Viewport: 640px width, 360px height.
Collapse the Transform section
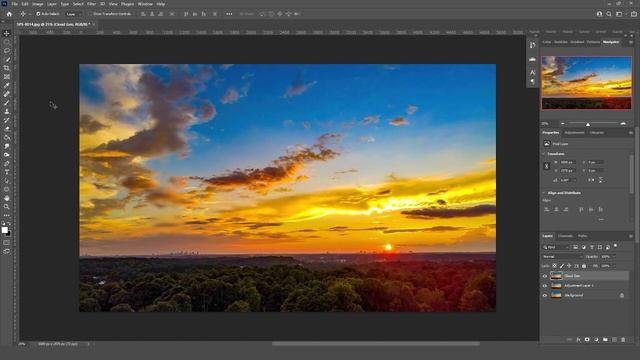coord(544,154)
